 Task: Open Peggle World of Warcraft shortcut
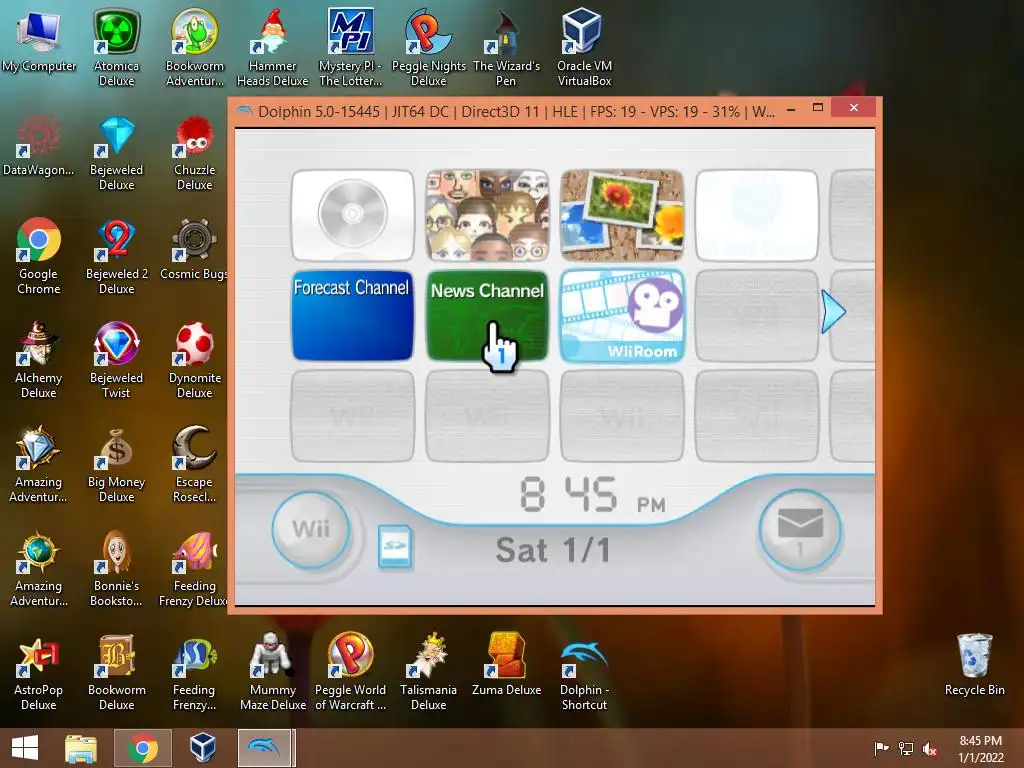(351, 672)
